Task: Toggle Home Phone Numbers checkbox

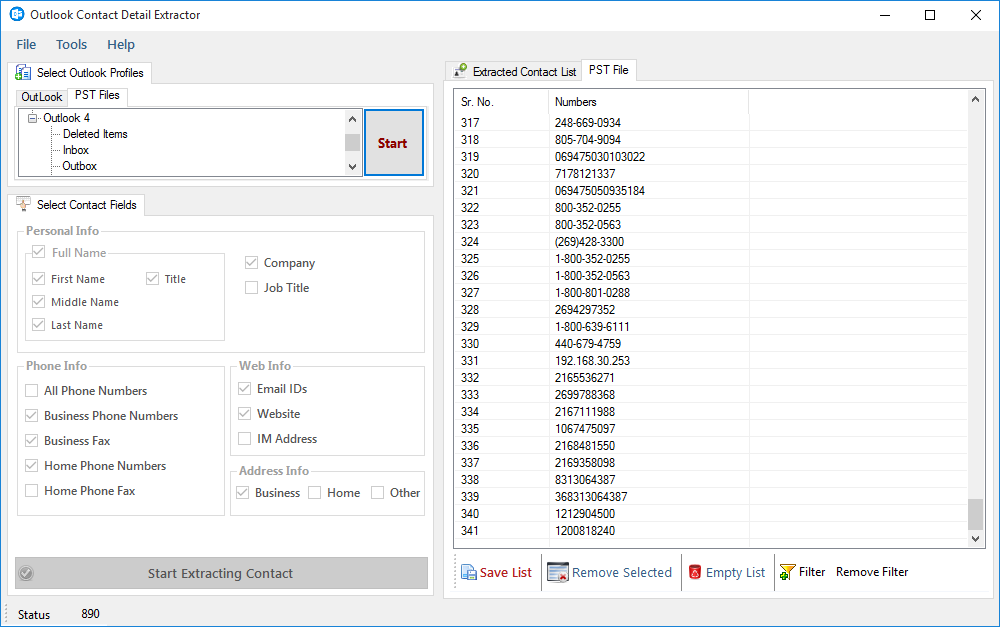Action: 31,466
